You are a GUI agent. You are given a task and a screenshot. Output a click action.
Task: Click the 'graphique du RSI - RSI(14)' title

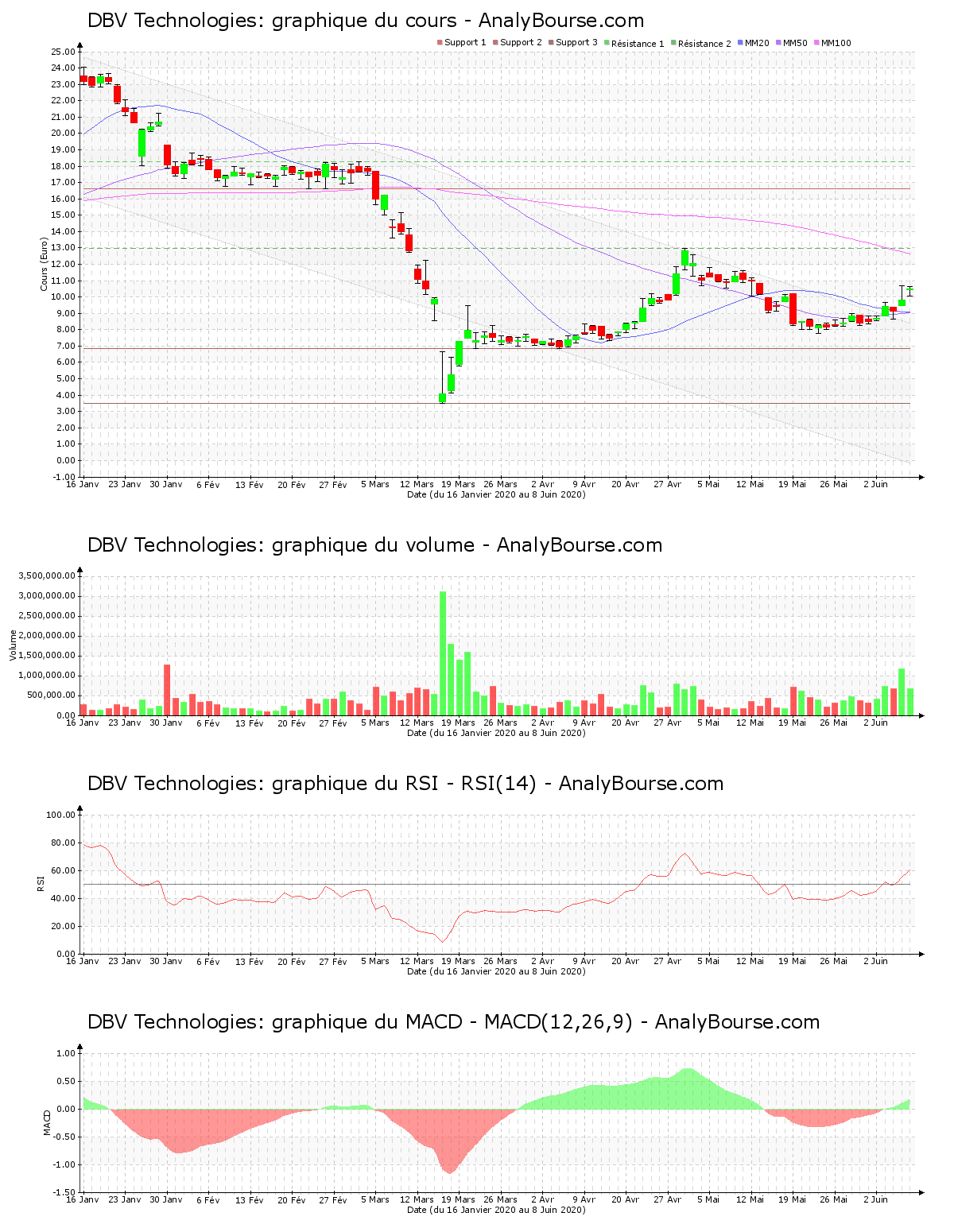point(404,784)
